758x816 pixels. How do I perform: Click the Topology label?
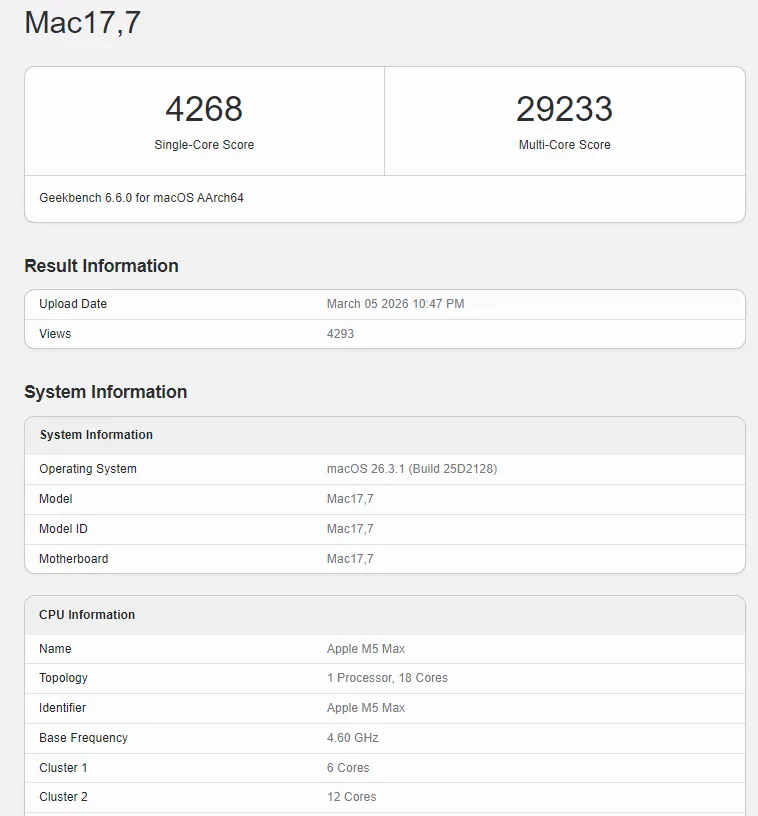pyautogui.click(x=63, y=678)
